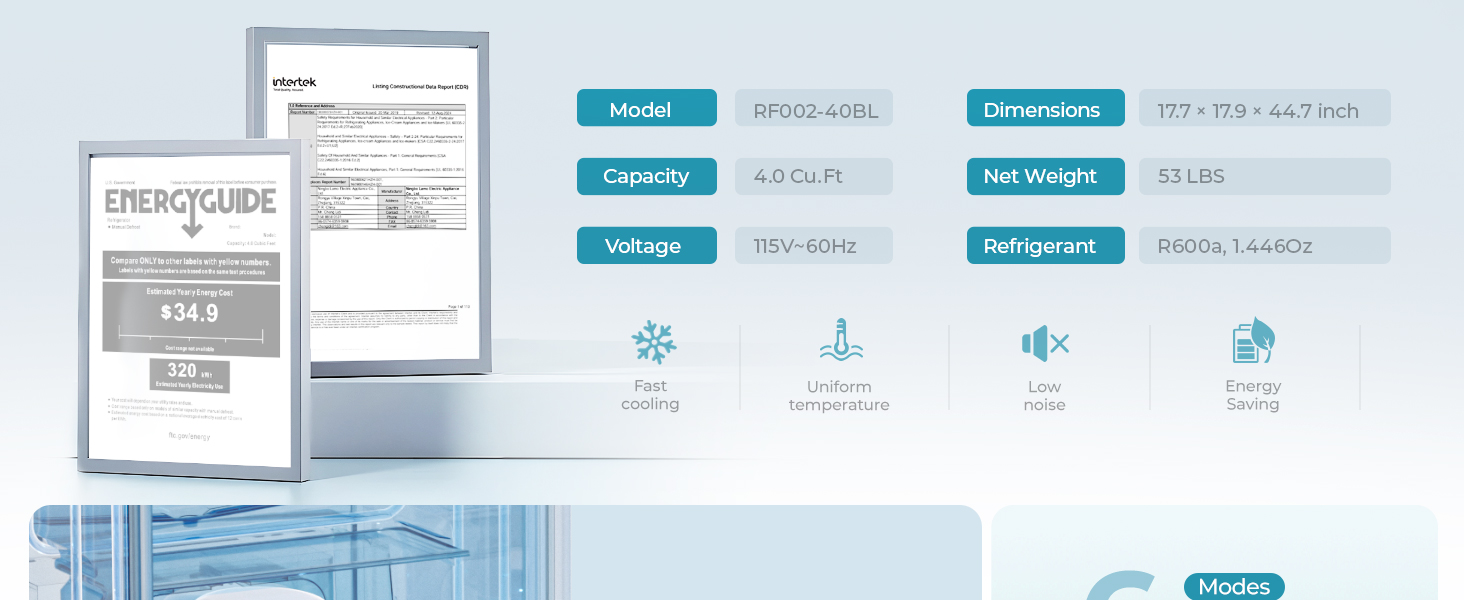Click the 17.7 × 17.9 × 44.7 inch value
The image size is (1464, 600).
[x=1265, y=108]
